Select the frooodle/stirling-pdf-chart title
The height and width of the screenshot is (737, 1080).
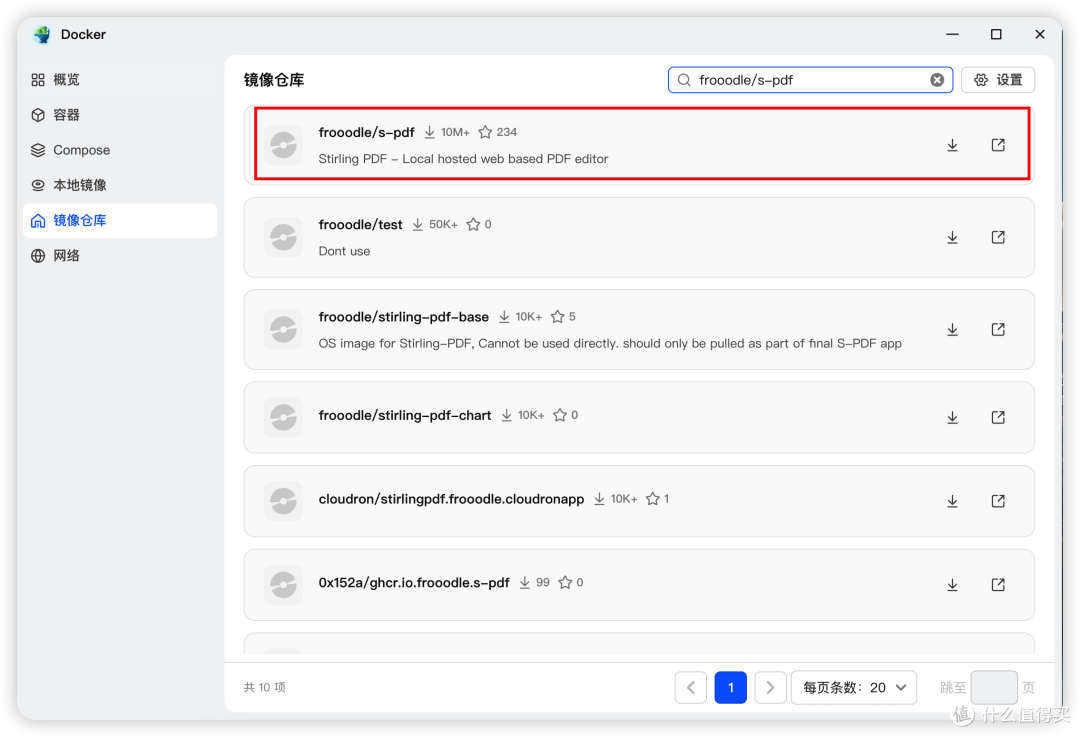[405, 415]
